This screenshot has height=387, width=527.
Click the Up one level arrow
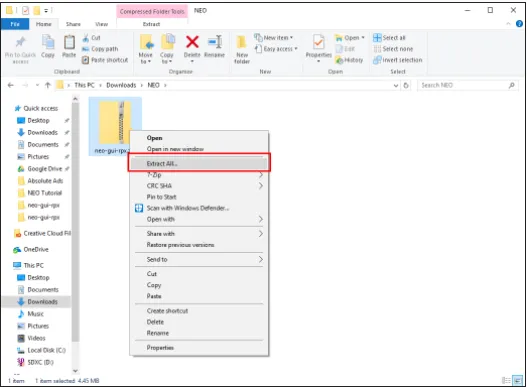tap(48, 85)
